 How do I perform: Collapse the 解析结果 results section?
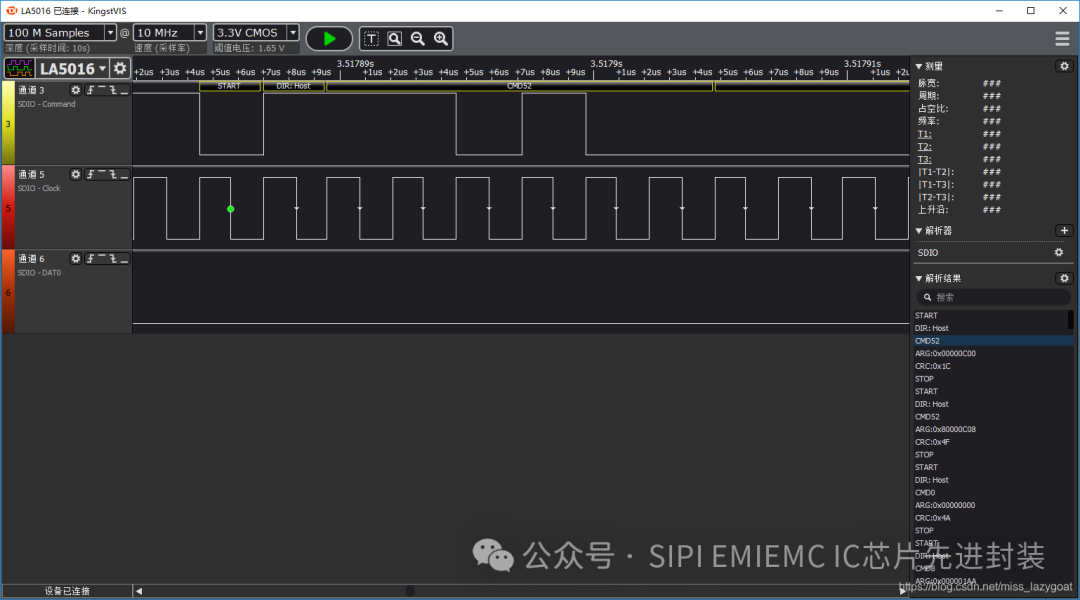coord(919,278)
